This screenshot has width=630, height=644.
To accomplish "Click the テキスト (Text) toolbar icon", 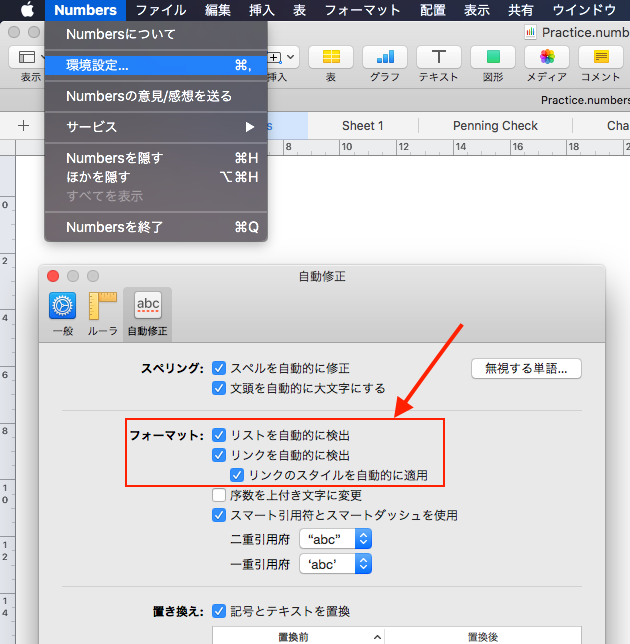I will (x=439, y=57).
